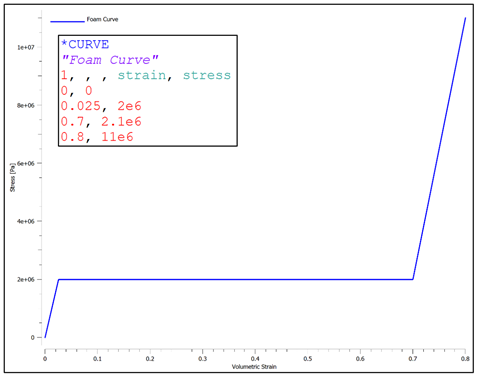Click the 0.7 x-axis tick label
Viewport: 478px width, 379px height.
(x=413, y=359)
